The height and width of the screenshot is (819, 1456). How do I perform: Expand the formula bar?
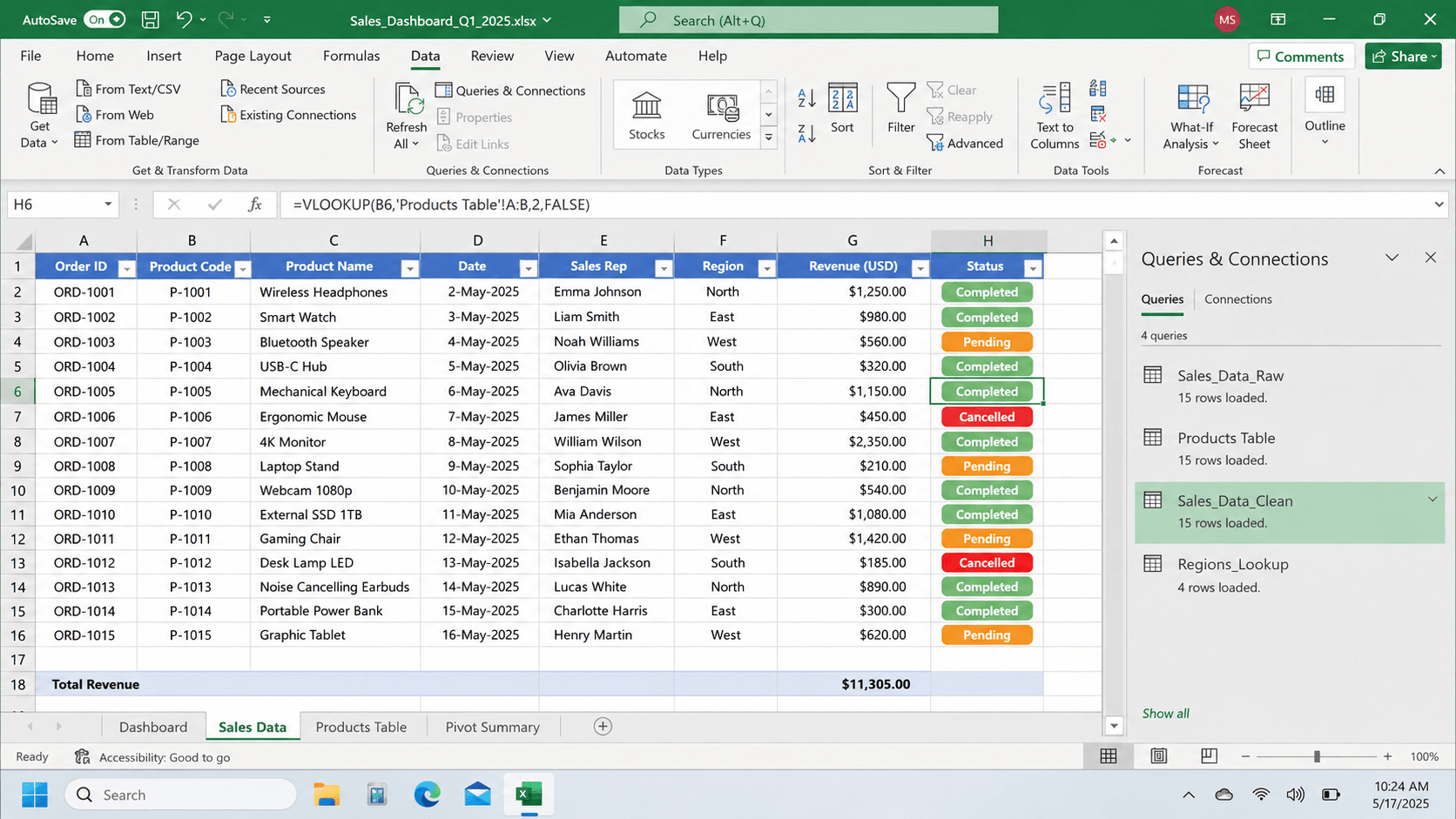pos(1439,205)
